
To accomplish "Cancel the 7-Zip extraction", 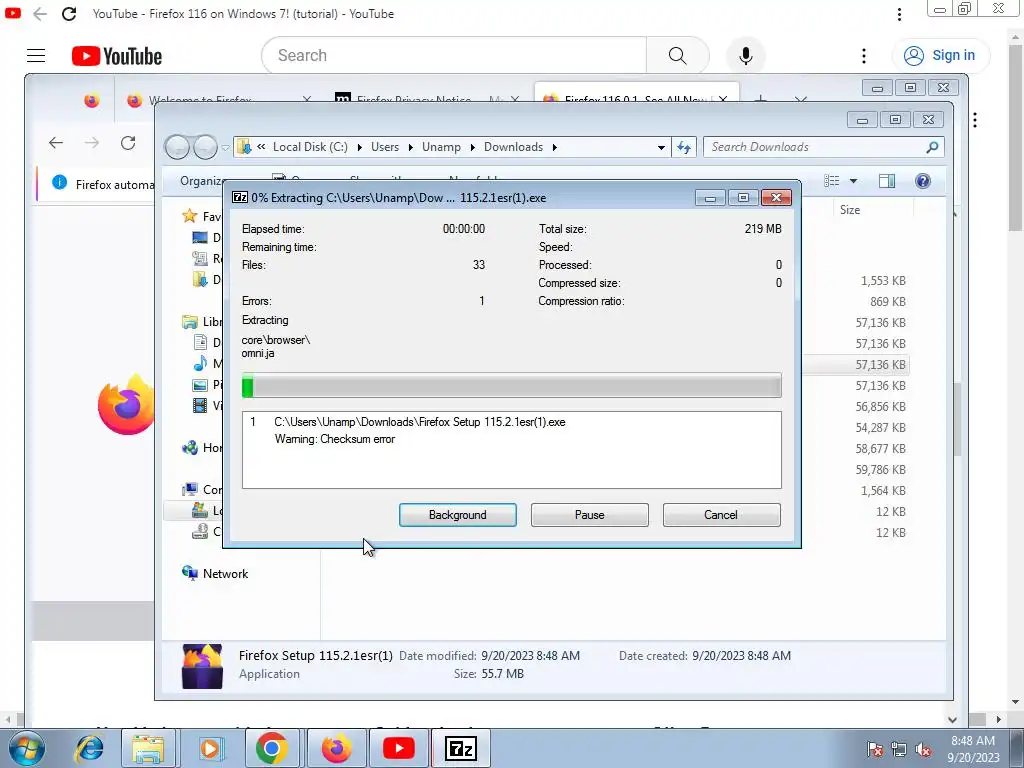I will click(x=721, y=515).
